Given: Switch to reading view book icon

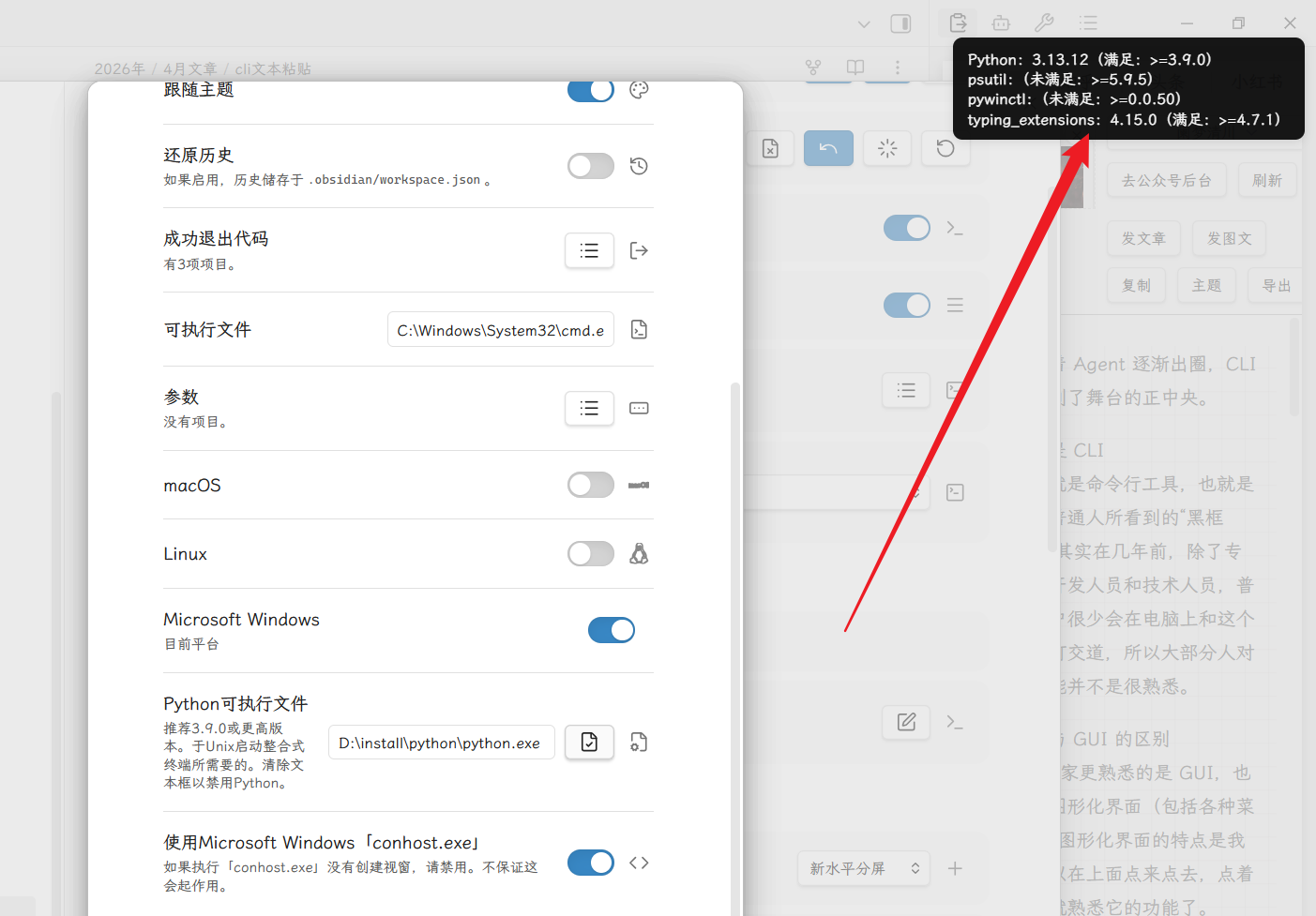Looking at the screenshot, I should point(855,68).
